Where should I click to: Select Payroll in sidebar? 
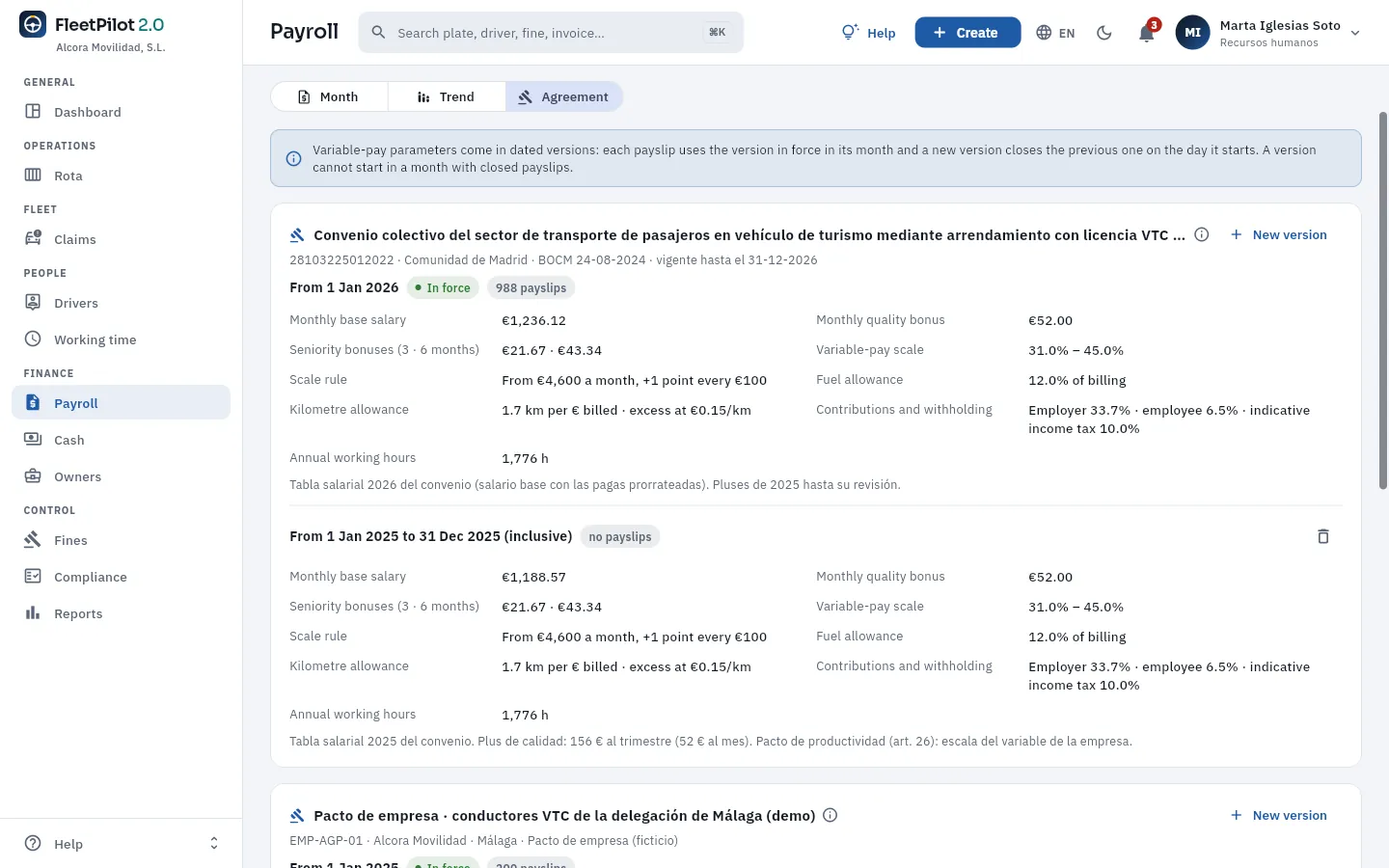[121, 403]
